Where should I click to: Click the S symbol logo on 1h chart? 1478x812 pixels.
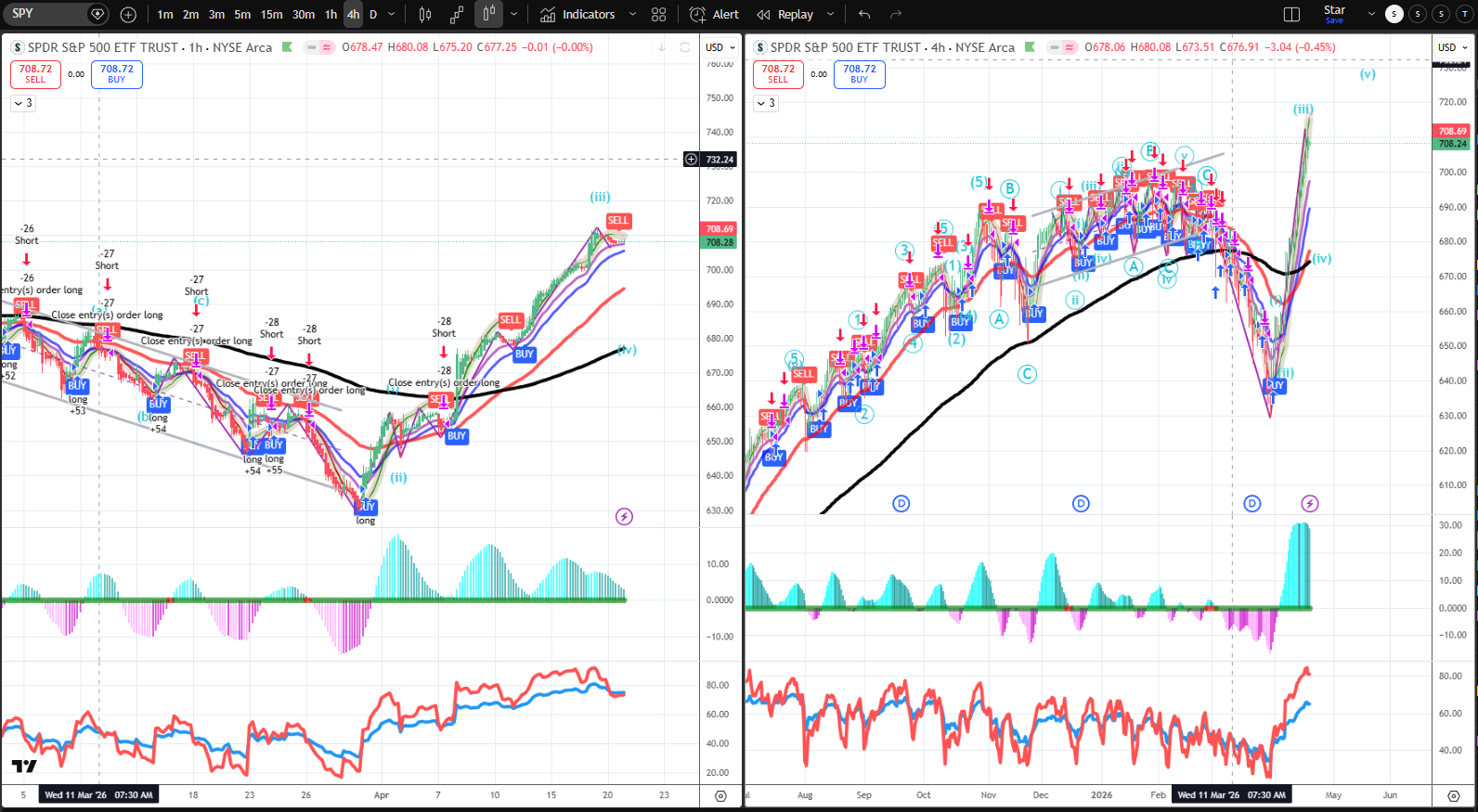[x=18, y=47]
